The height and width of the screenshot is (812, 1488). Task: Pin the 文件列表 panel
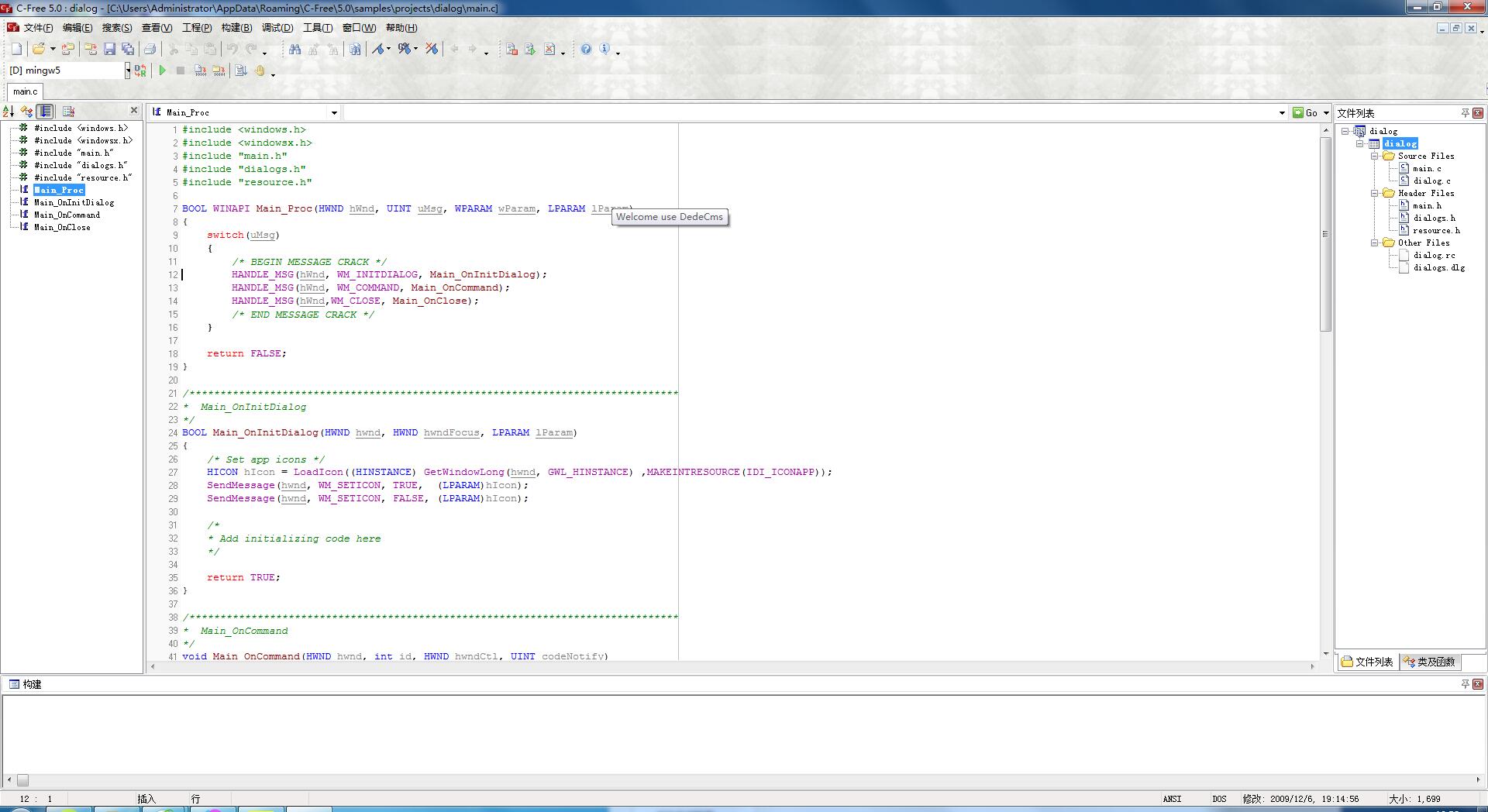[x=1465, y=113]
